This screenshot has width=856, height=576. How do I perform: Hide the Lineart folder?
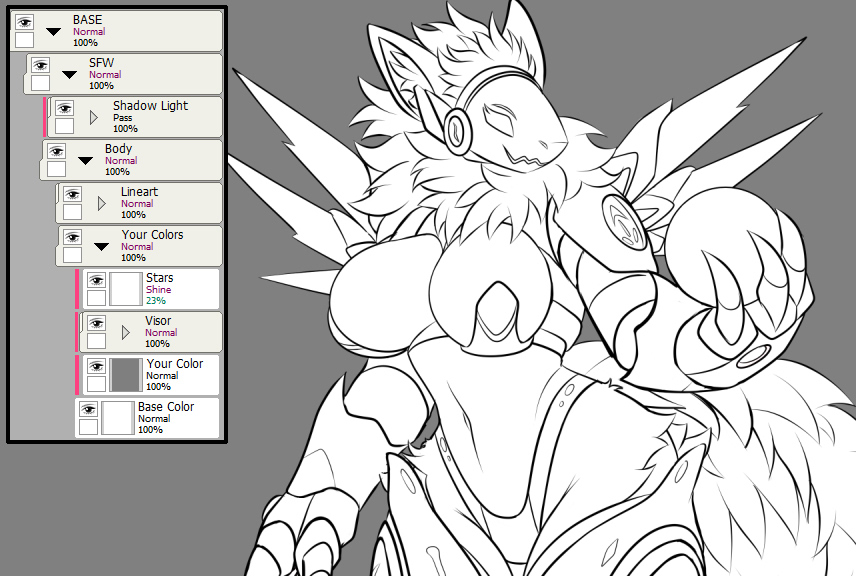point(73,194)
